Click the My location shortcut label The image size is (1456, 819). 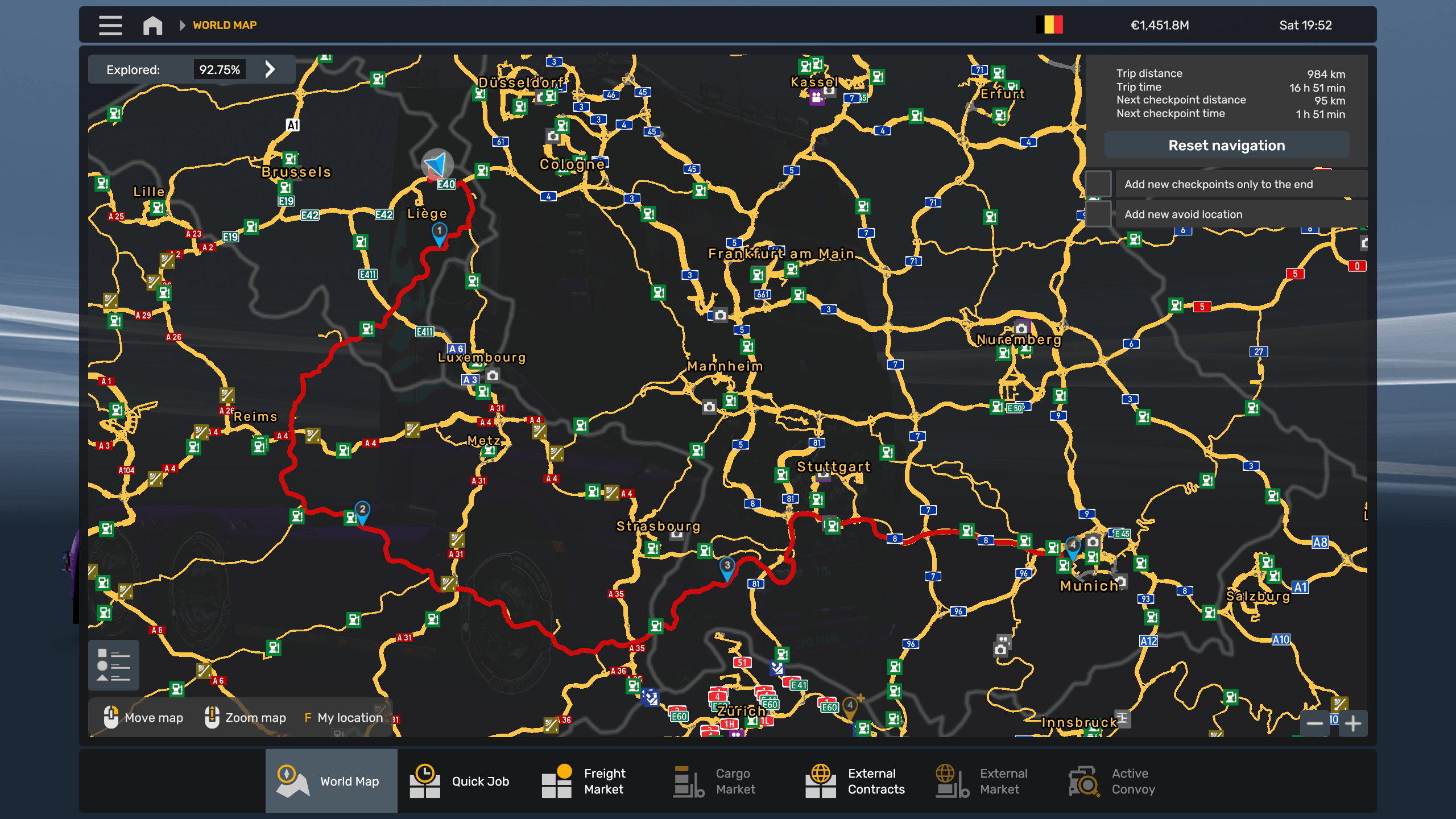349,718
